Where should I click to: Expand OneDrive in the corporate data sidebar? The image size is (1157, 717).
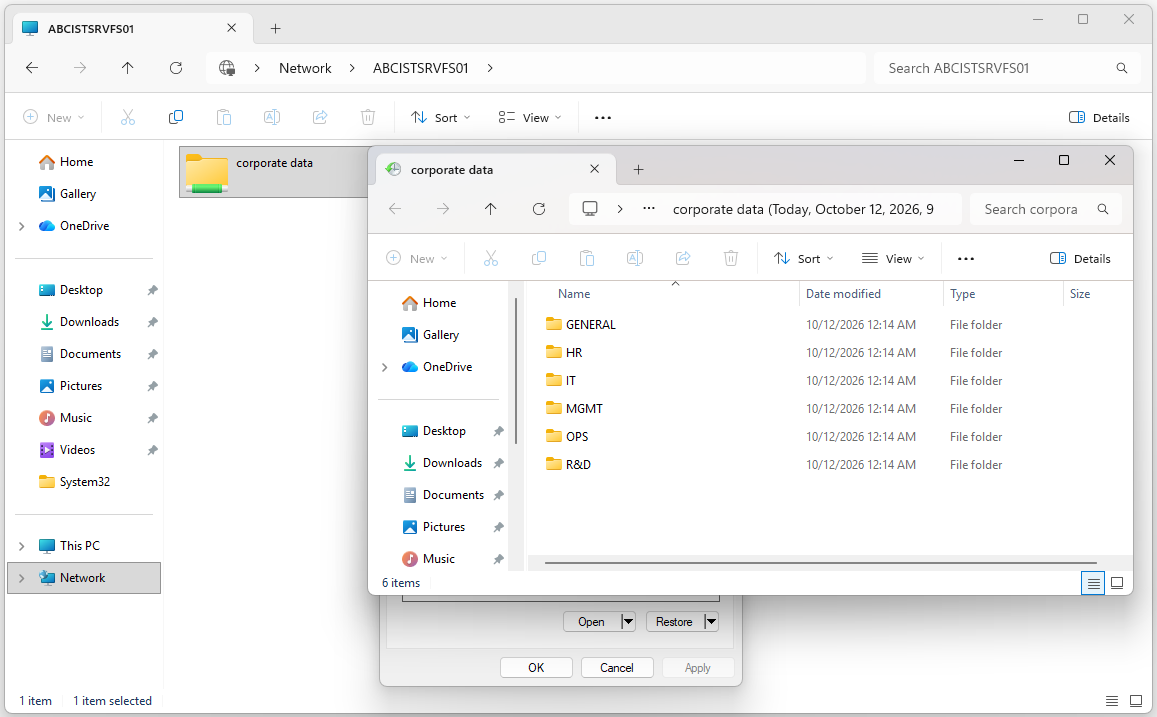pyautogui.click(x=384, y=367)
